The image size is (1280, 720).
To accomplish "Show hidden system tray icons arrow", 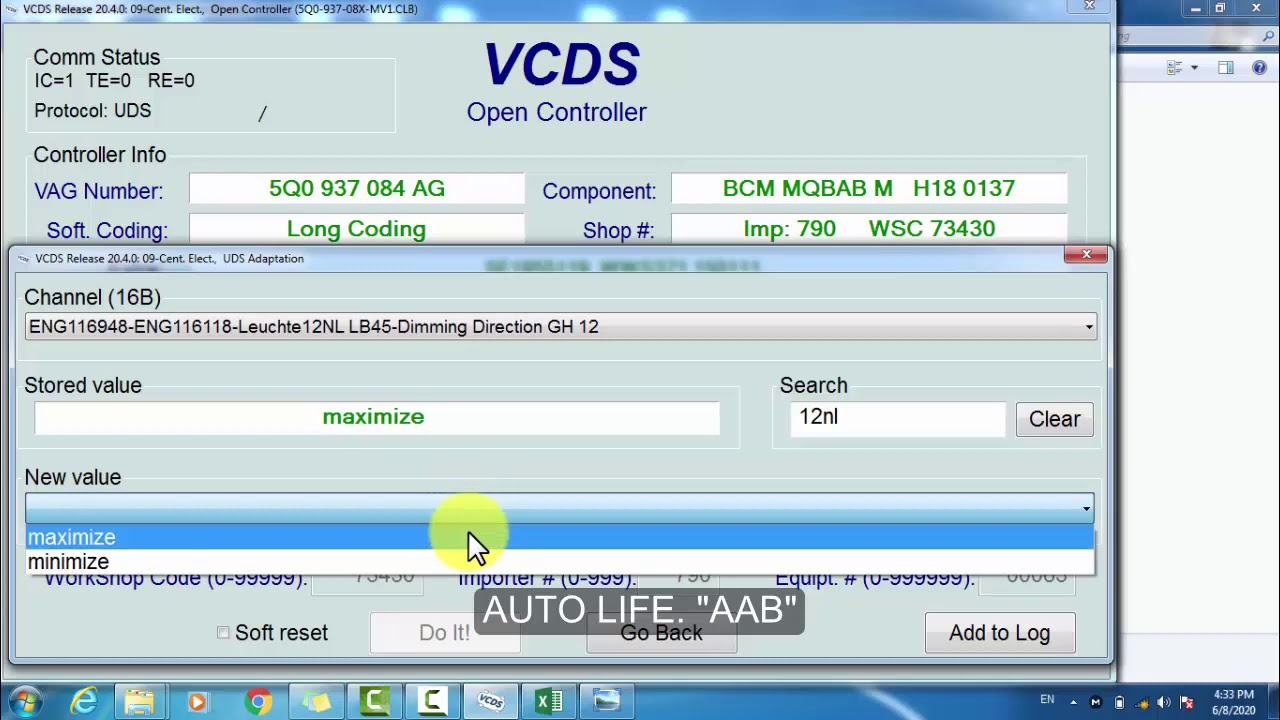I will click(1073, 701).
